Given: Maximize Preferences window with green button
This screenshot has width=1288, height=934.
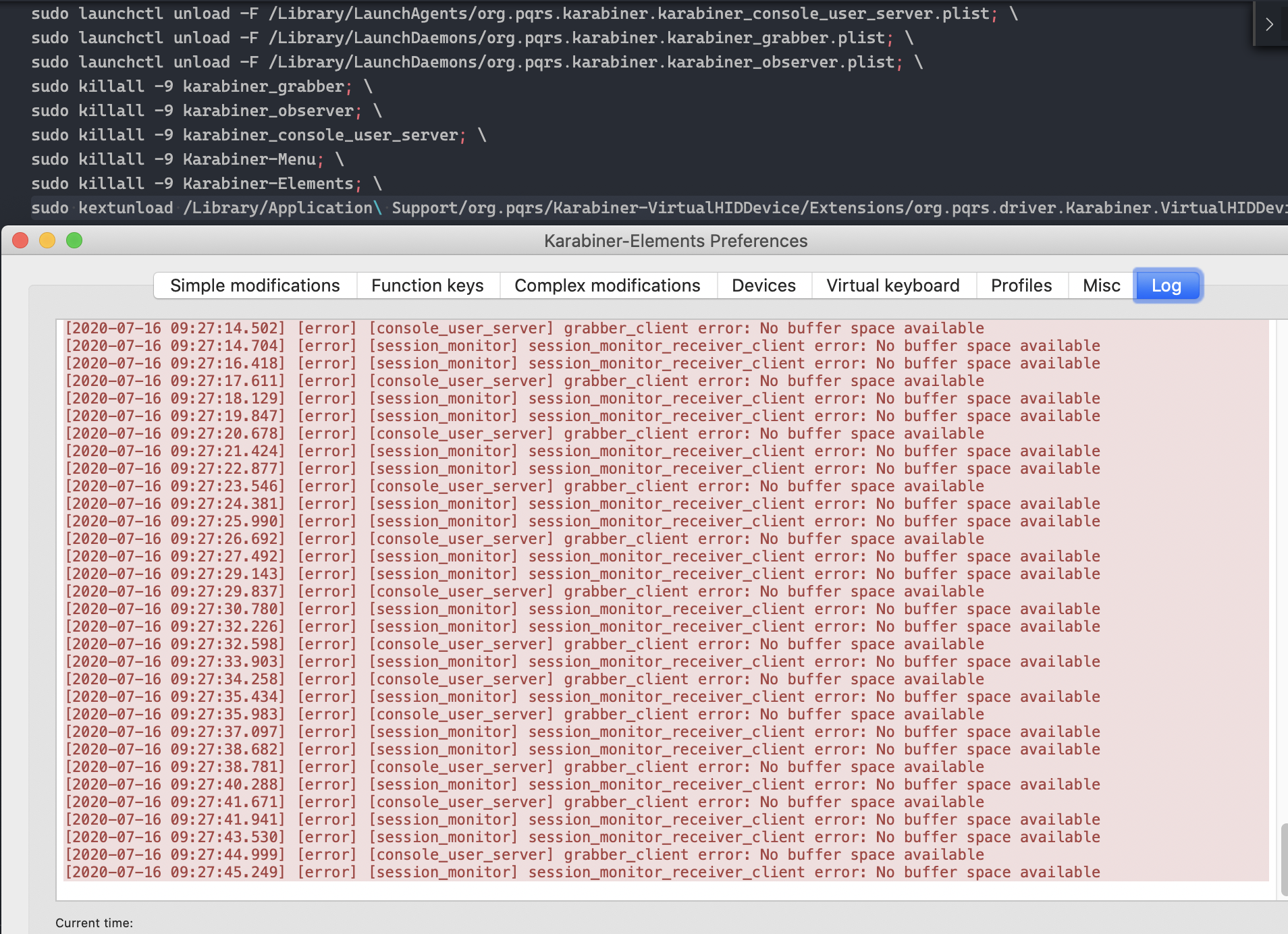Looking at the screenshot, I should (x=74, y=240).
